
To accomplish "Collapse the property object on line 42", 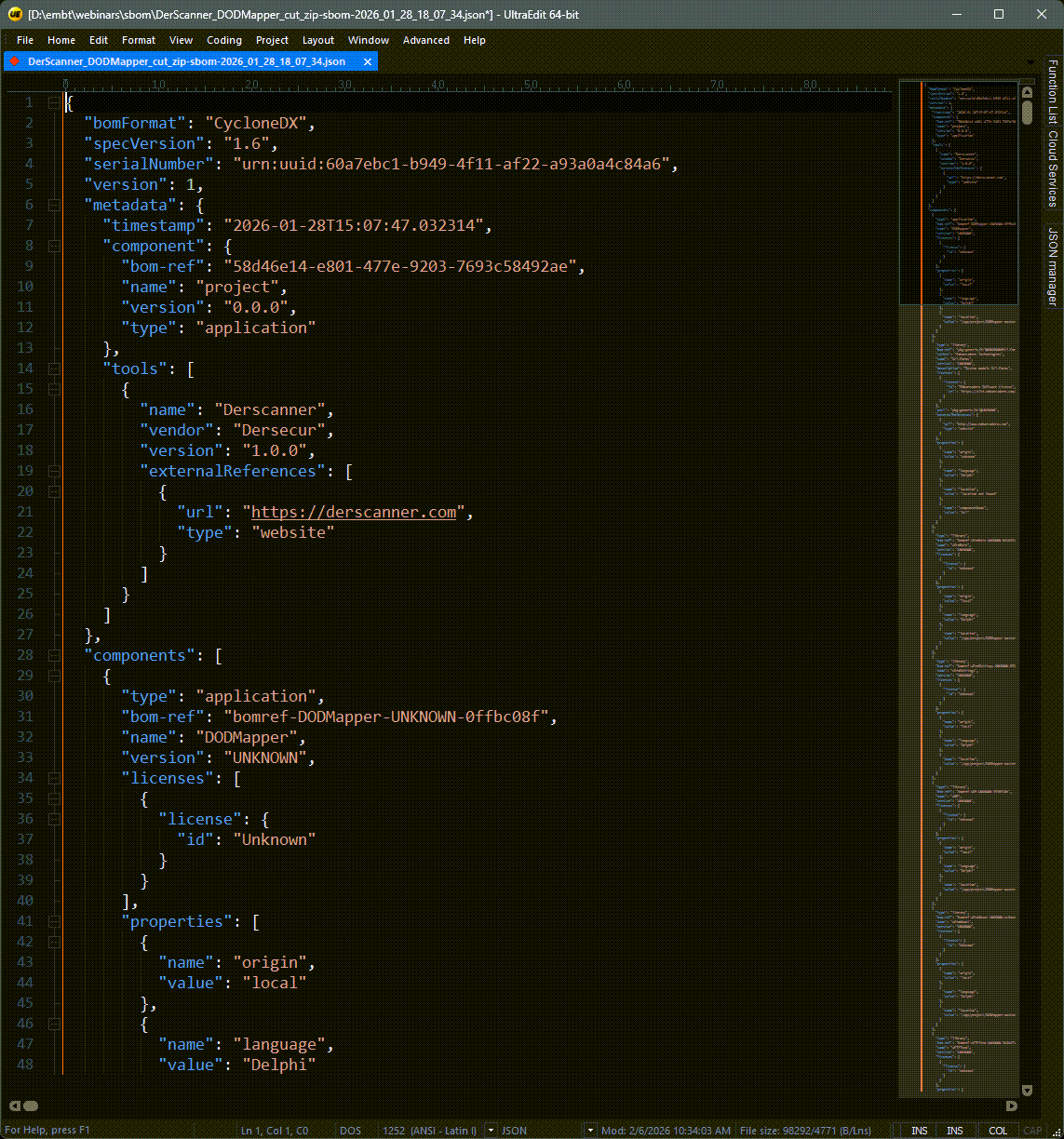I will pos(54,942).
